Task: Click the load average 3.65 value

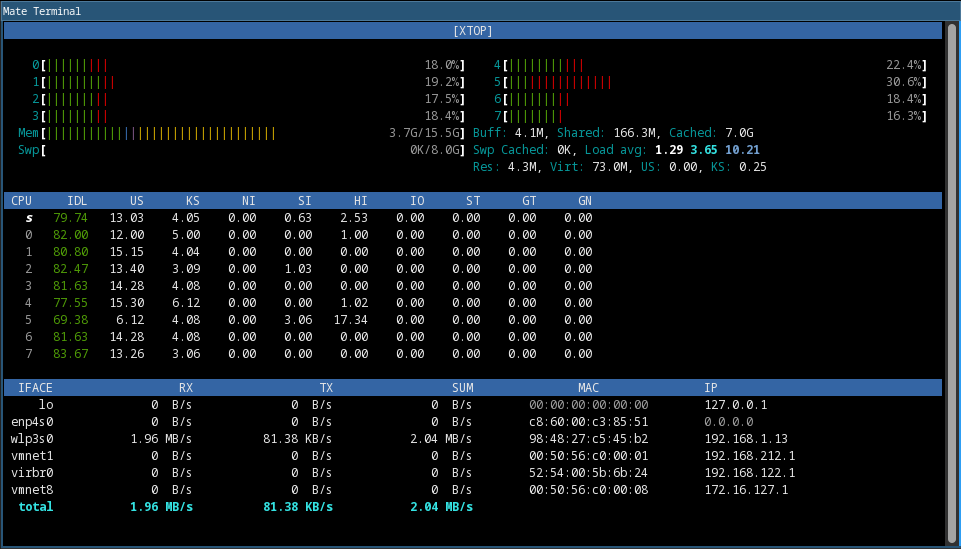Action: tap(704, 150)
